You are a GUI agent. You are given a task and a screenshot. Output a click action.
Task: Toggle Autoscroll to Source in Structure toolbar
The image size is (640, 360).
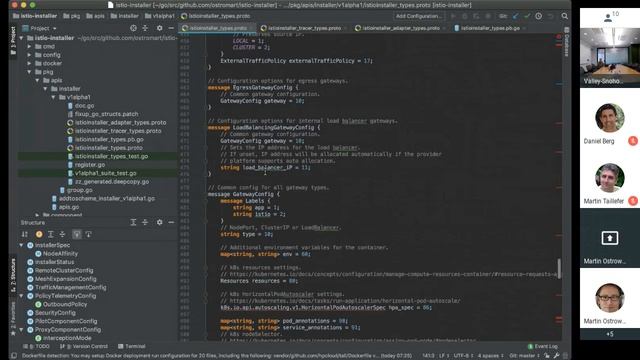(77, 234)
